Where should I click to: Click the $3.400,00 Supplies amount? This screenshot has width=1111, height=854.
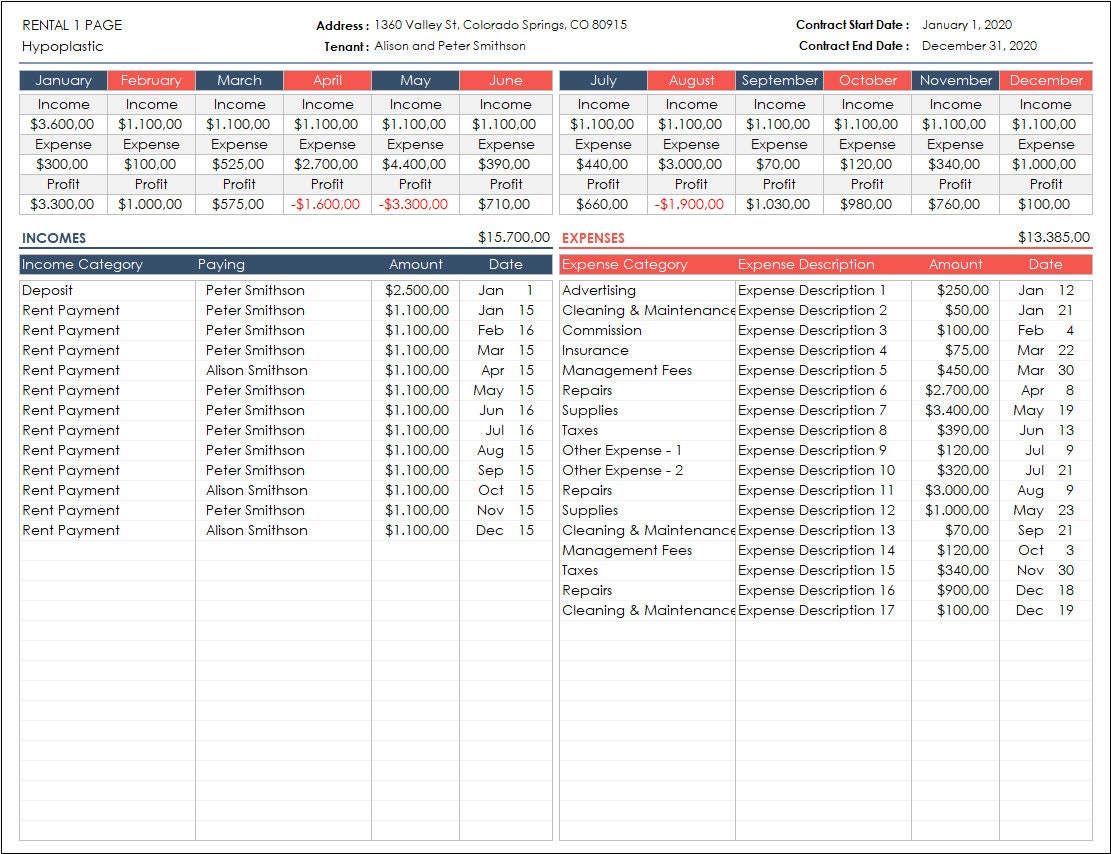(x=957, y=410)
